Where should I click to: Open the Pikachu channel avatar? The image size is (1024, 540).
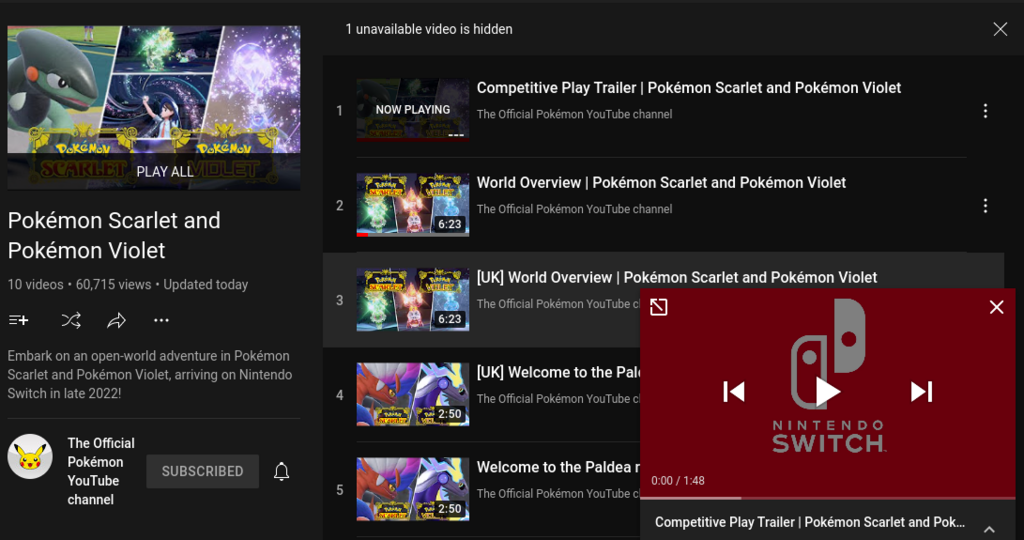click(x=30, y=456)
